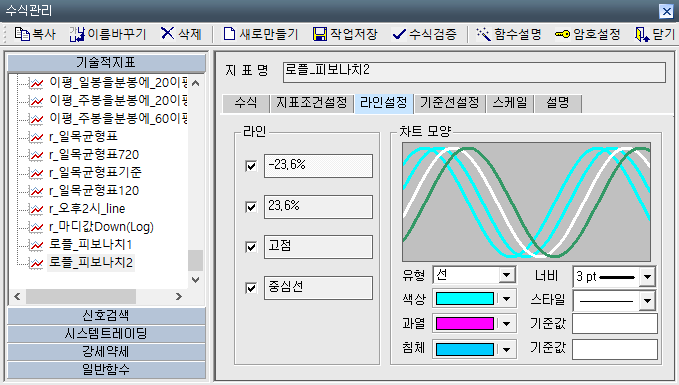
Task: Open the 너비 width dropdown
Action: pyautogui.click(x=647, y=276)
